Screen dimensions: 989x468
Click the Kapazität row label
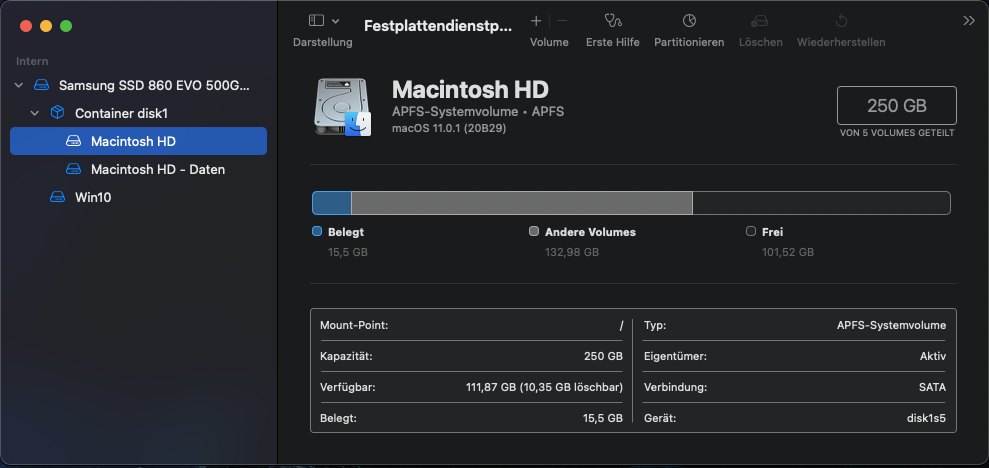tap(346, 356)
